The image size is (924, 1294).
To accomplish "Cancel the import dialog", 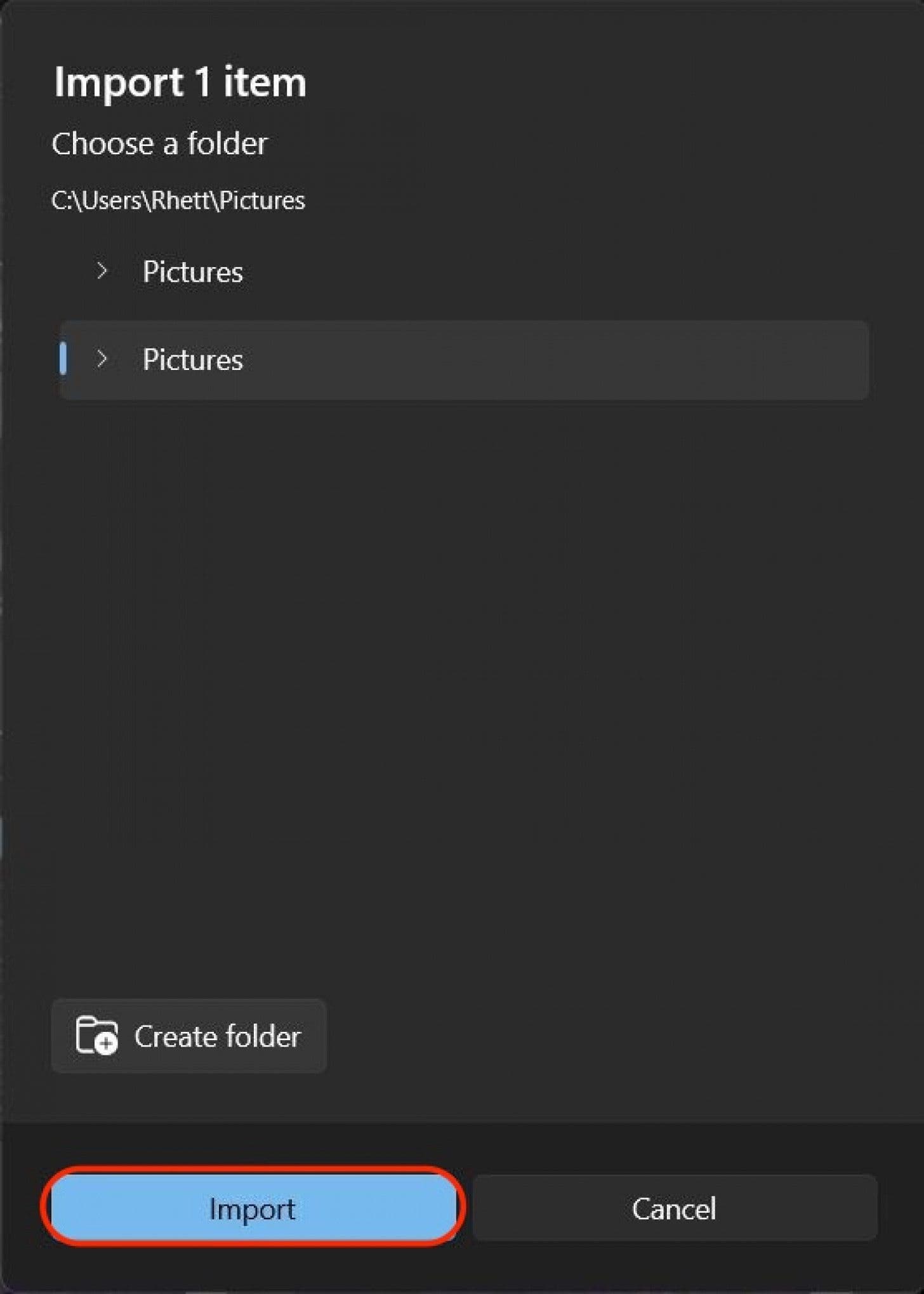I will (675, 1208).
